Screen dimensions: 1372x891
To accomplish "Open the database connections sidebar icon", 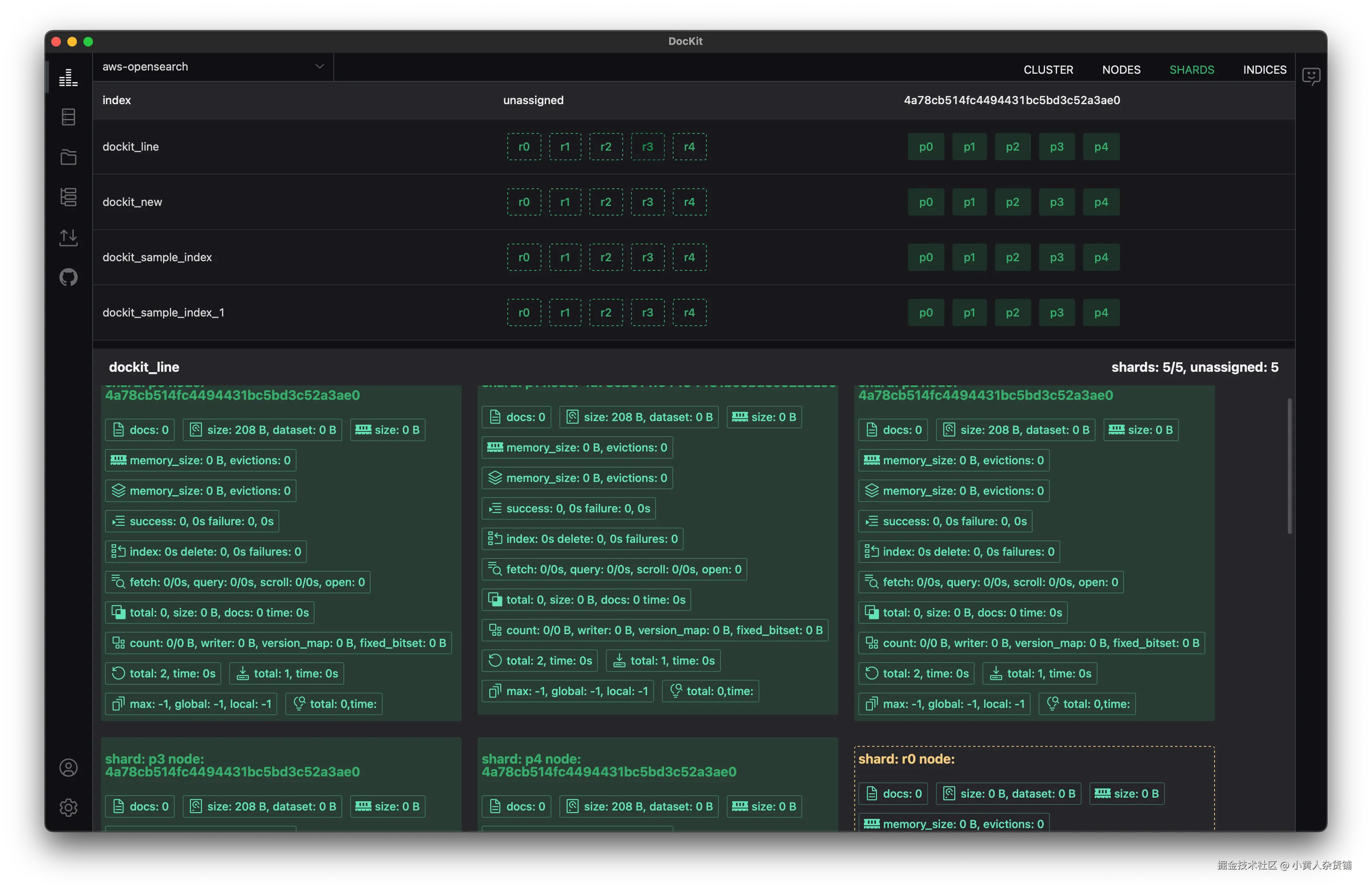I will pyautogui.click(x=68, y=117).
